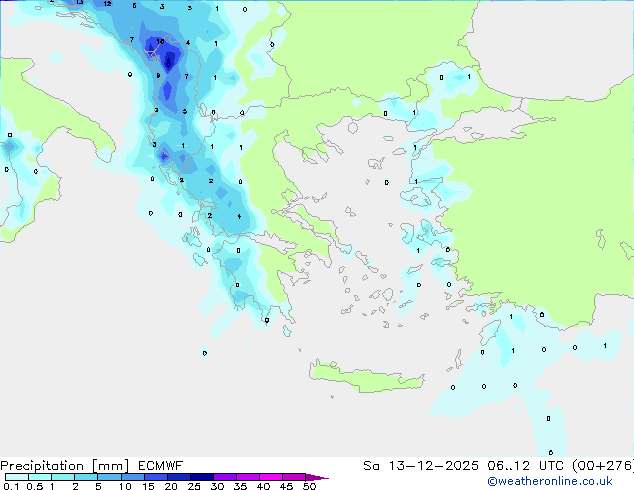634x490 pixels.
Task: Click the '(00+276)' forecast offset text
Action: [603, 466]
